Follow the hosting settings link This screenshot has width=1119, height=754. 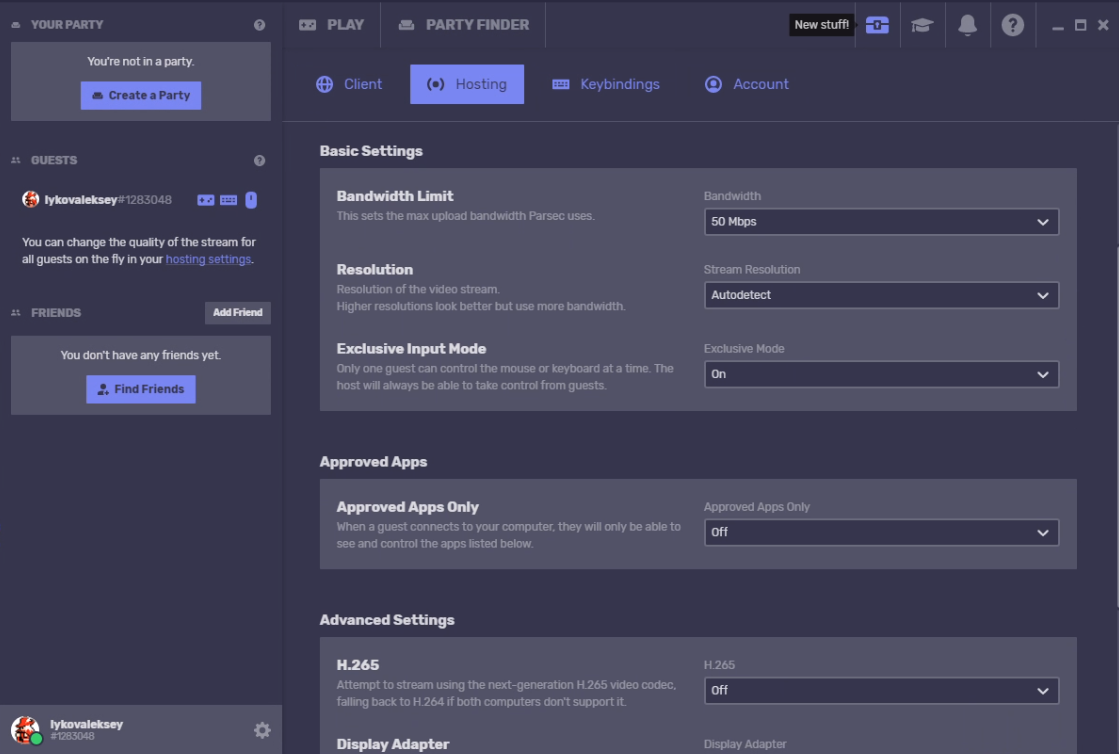[208, 260]
